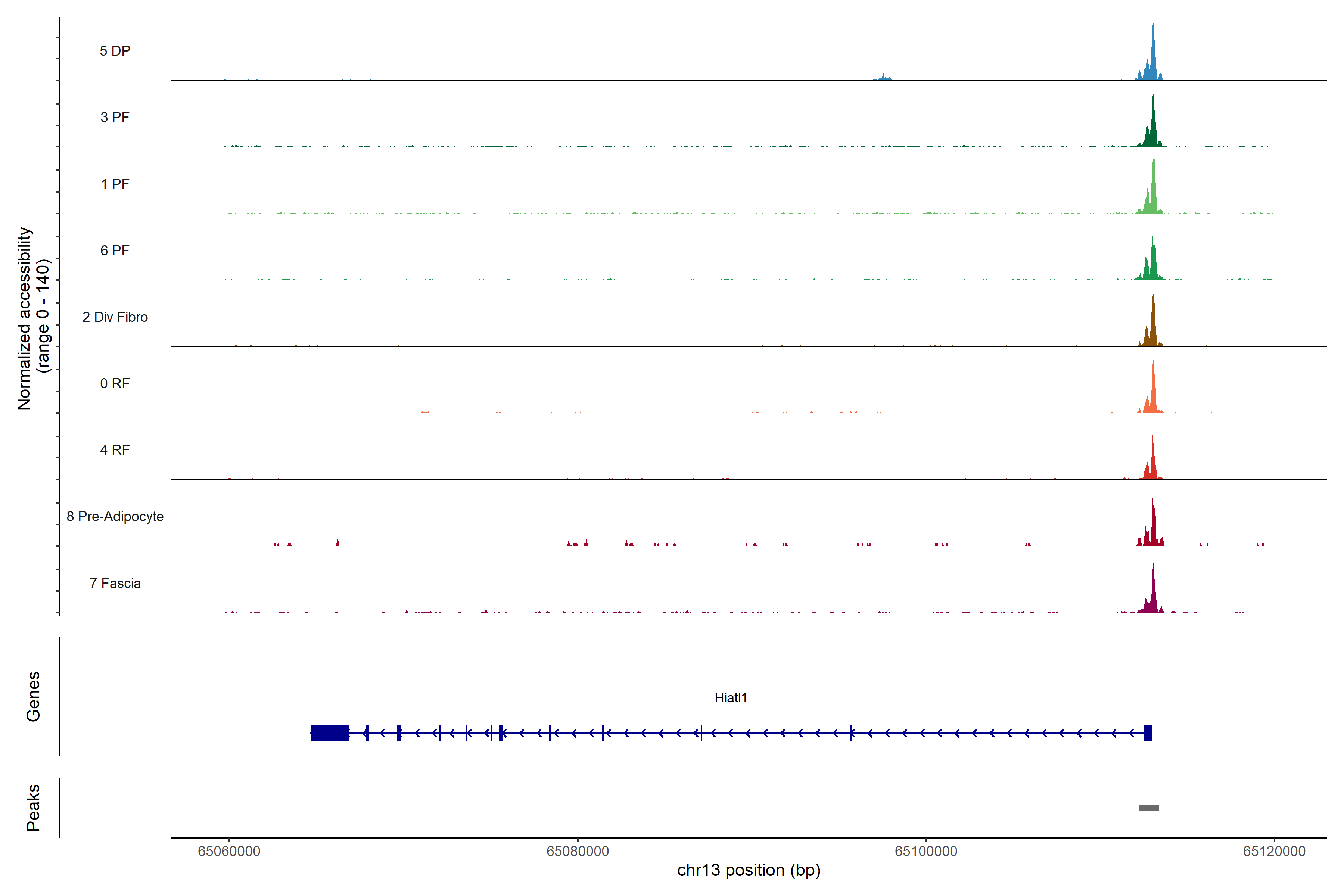The image size is (1344, 896).
Task: Click the 7 Fascia track label
Action: 115,583
